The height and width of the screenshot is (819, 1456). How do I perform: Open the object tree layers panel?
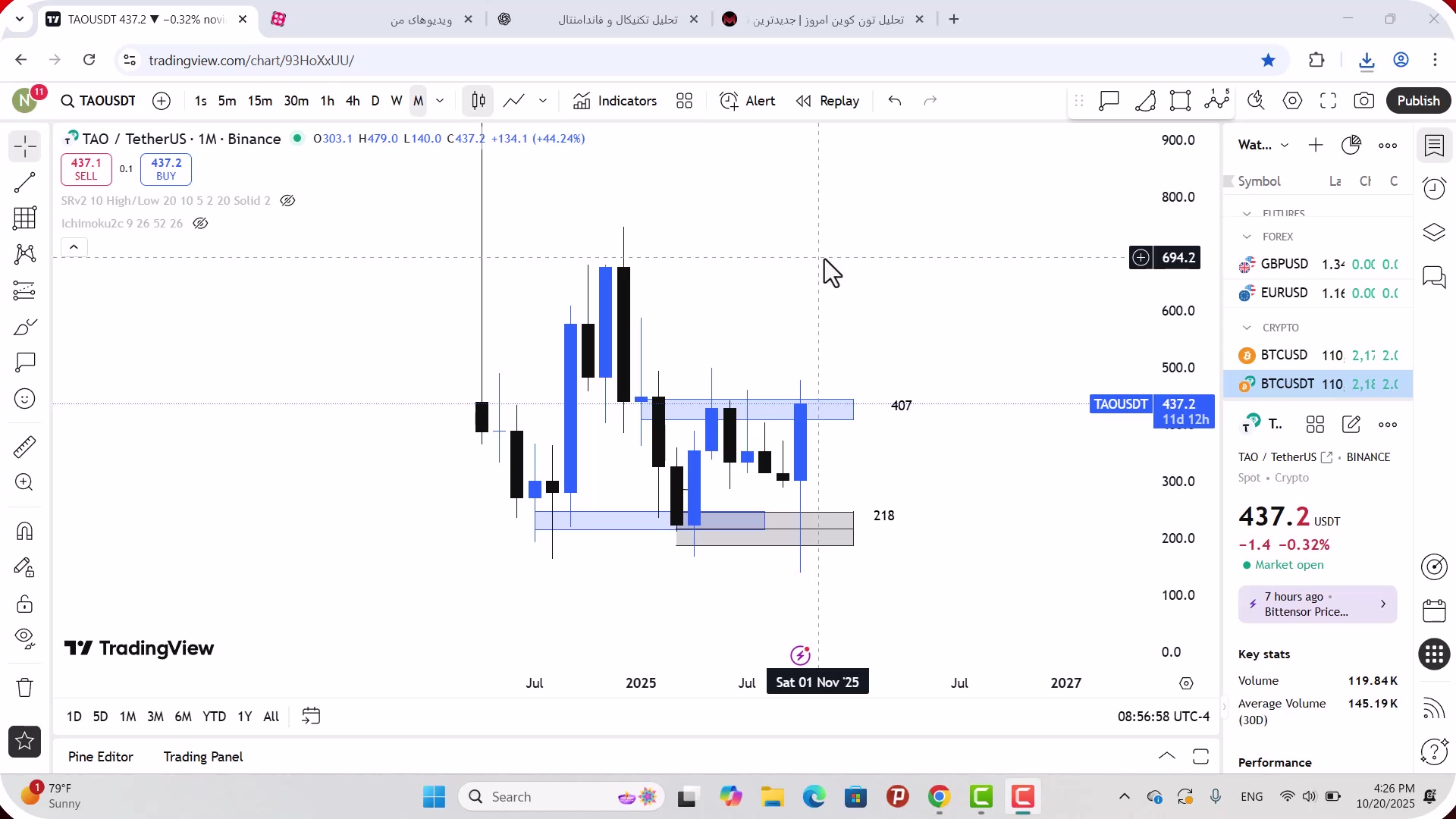point(1434,232)
